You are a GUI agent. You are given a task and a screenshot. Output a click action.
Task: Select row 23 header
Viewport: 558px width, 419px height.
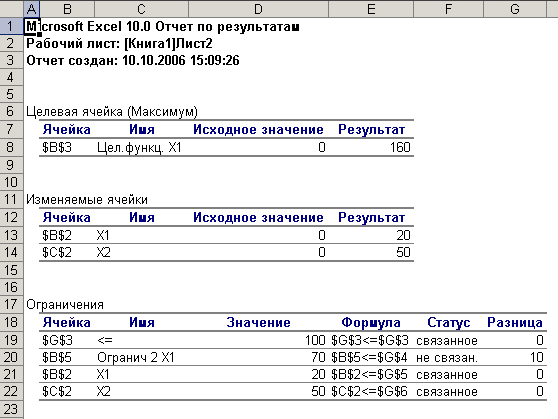11,409
